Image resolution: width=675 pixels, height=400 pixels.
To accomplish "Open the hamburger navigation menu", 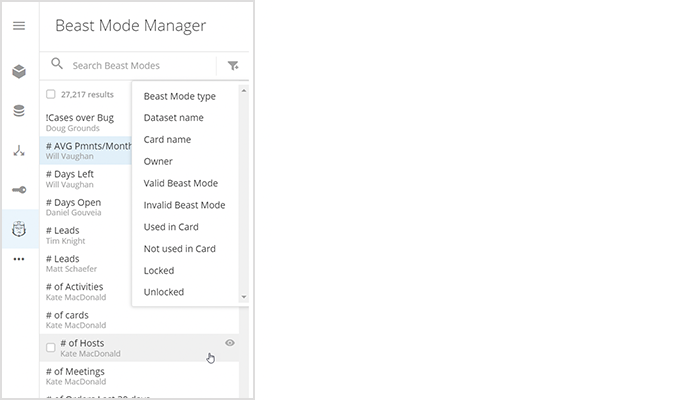I will pyautogui.click(x=19, y=26).
